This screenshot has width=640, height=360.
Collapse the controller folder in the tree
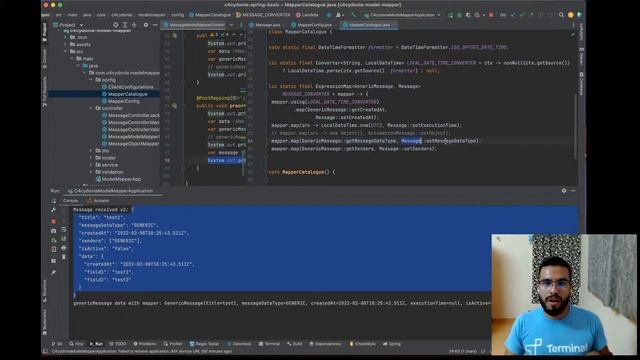(x=91, y=108)
